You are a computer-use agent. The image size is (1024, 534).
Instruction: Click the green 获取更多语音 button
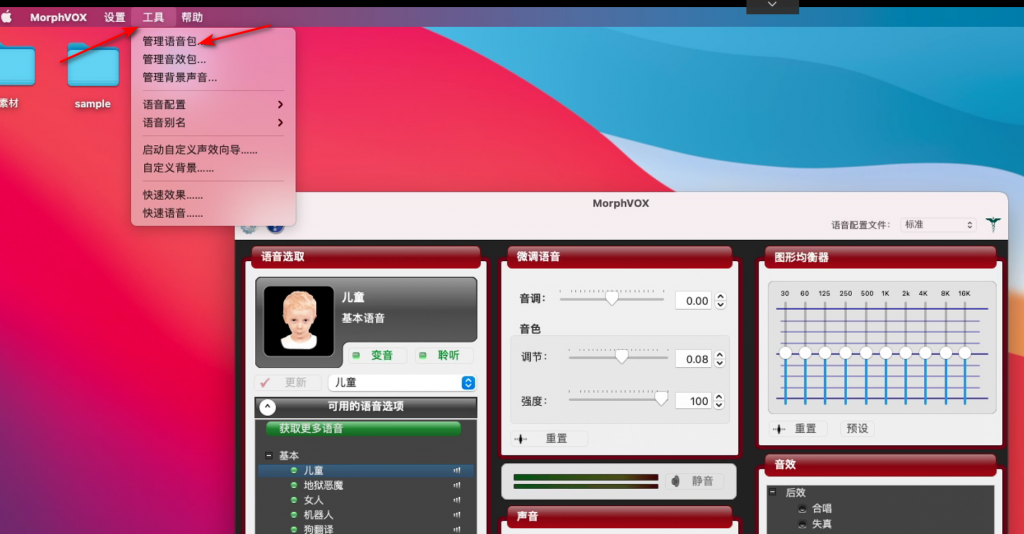363,429
